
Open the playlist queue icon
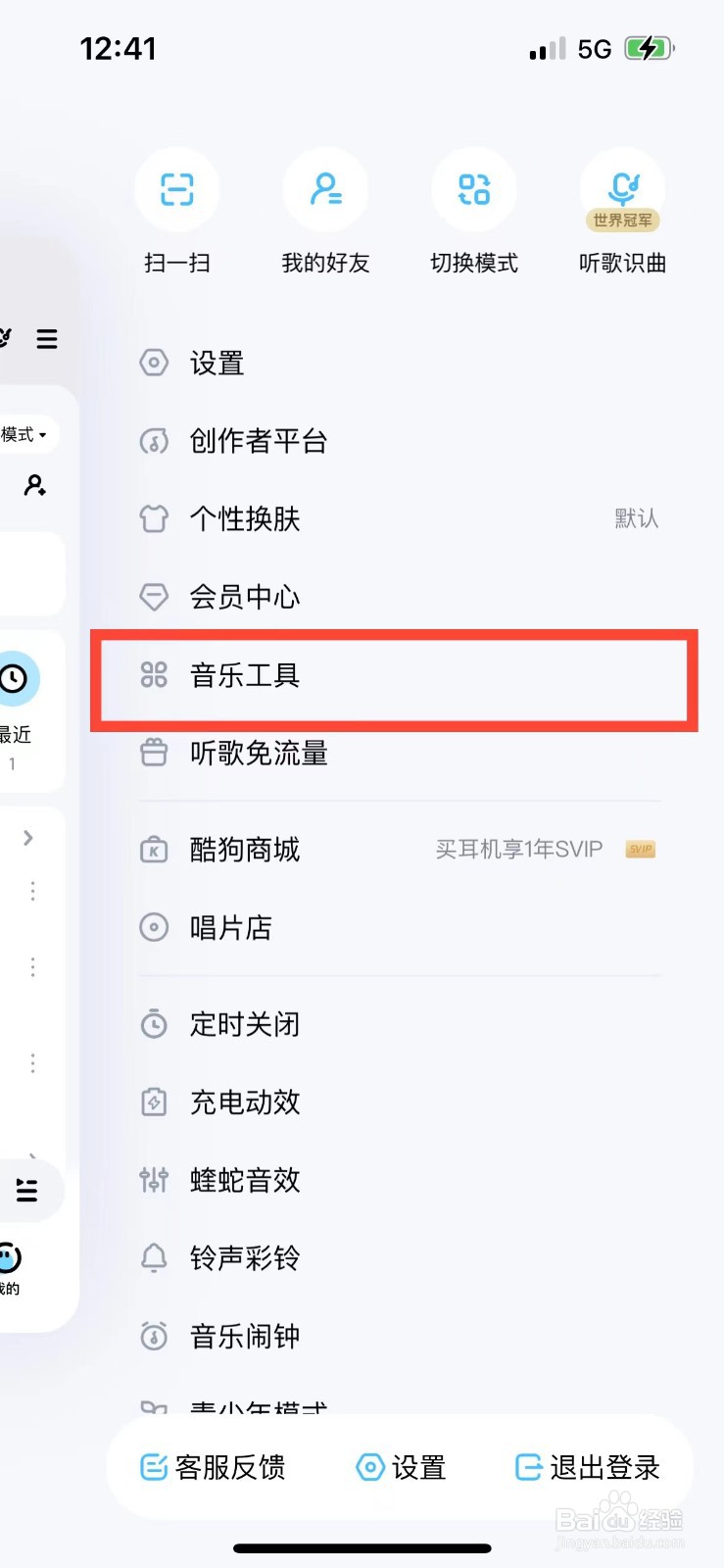coord(27,1191)
